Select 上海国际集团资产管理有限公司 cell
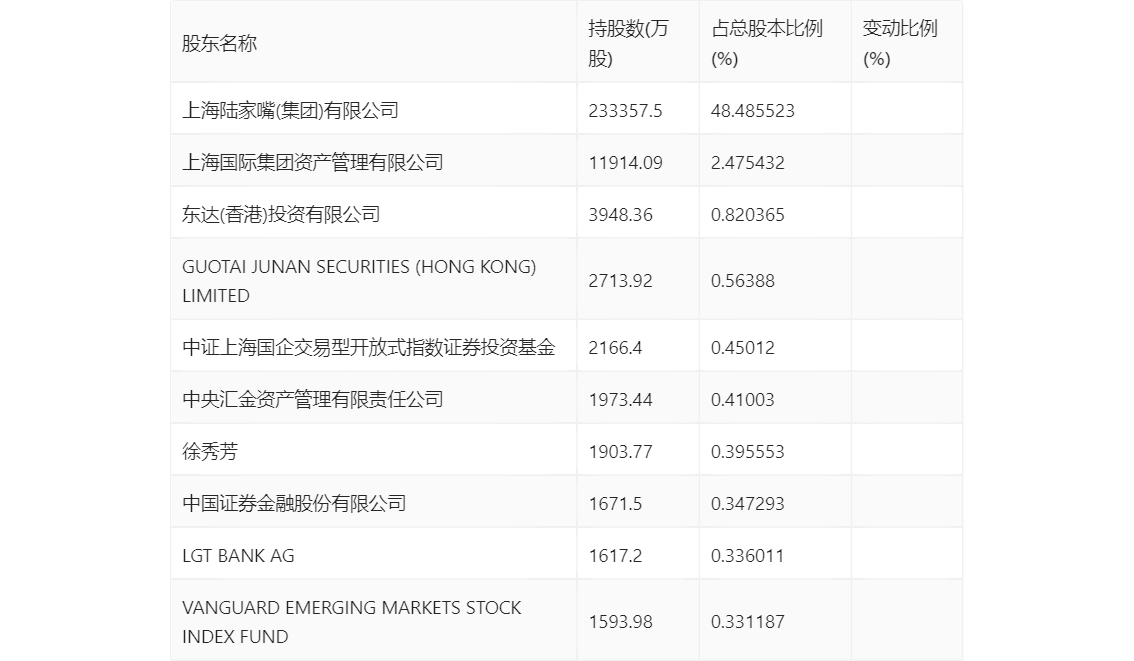 click(x=312, y=162)
